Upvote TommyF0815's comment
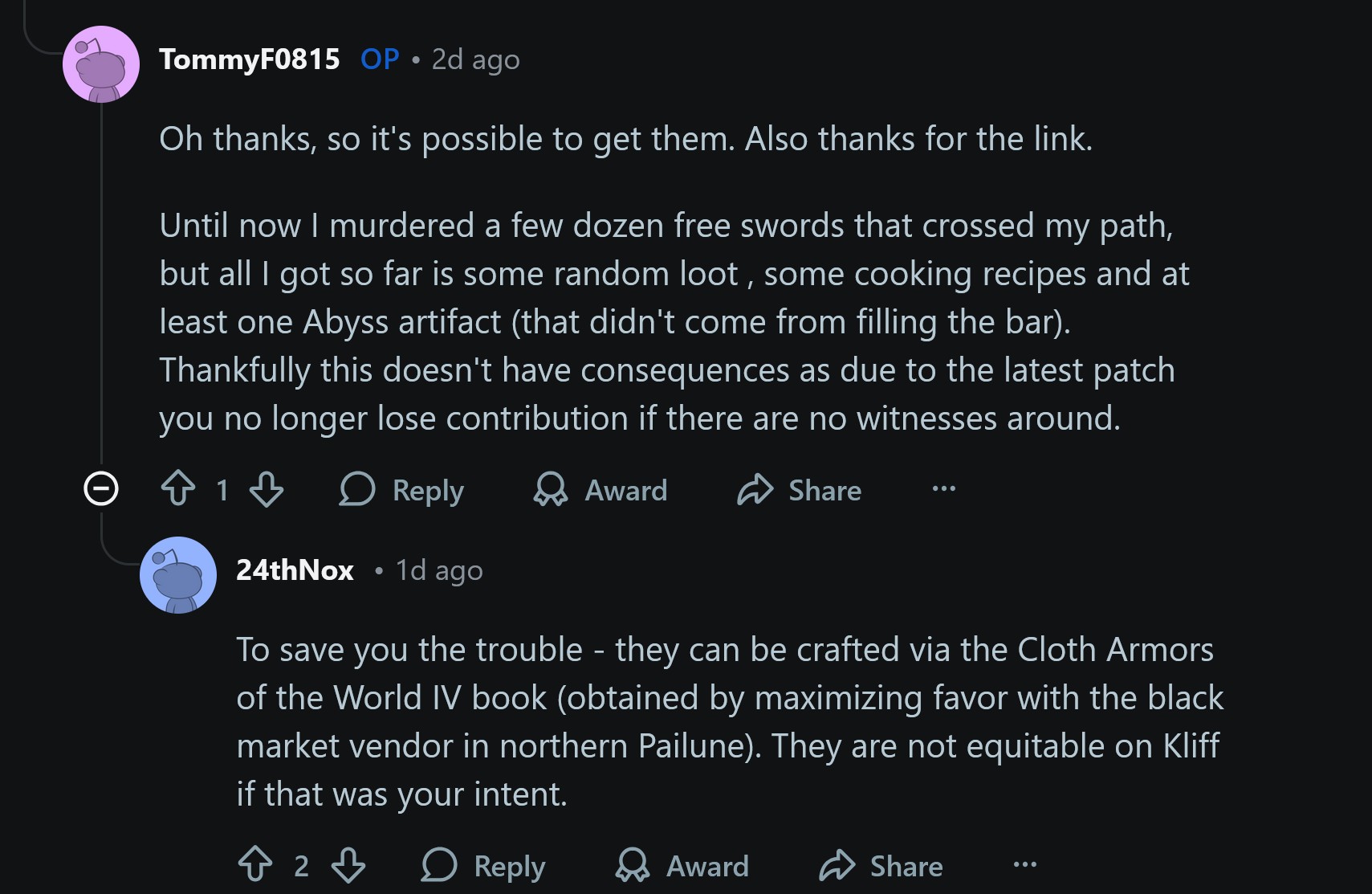The width and height of the screenshot is (1372, 894). (178, 489)
